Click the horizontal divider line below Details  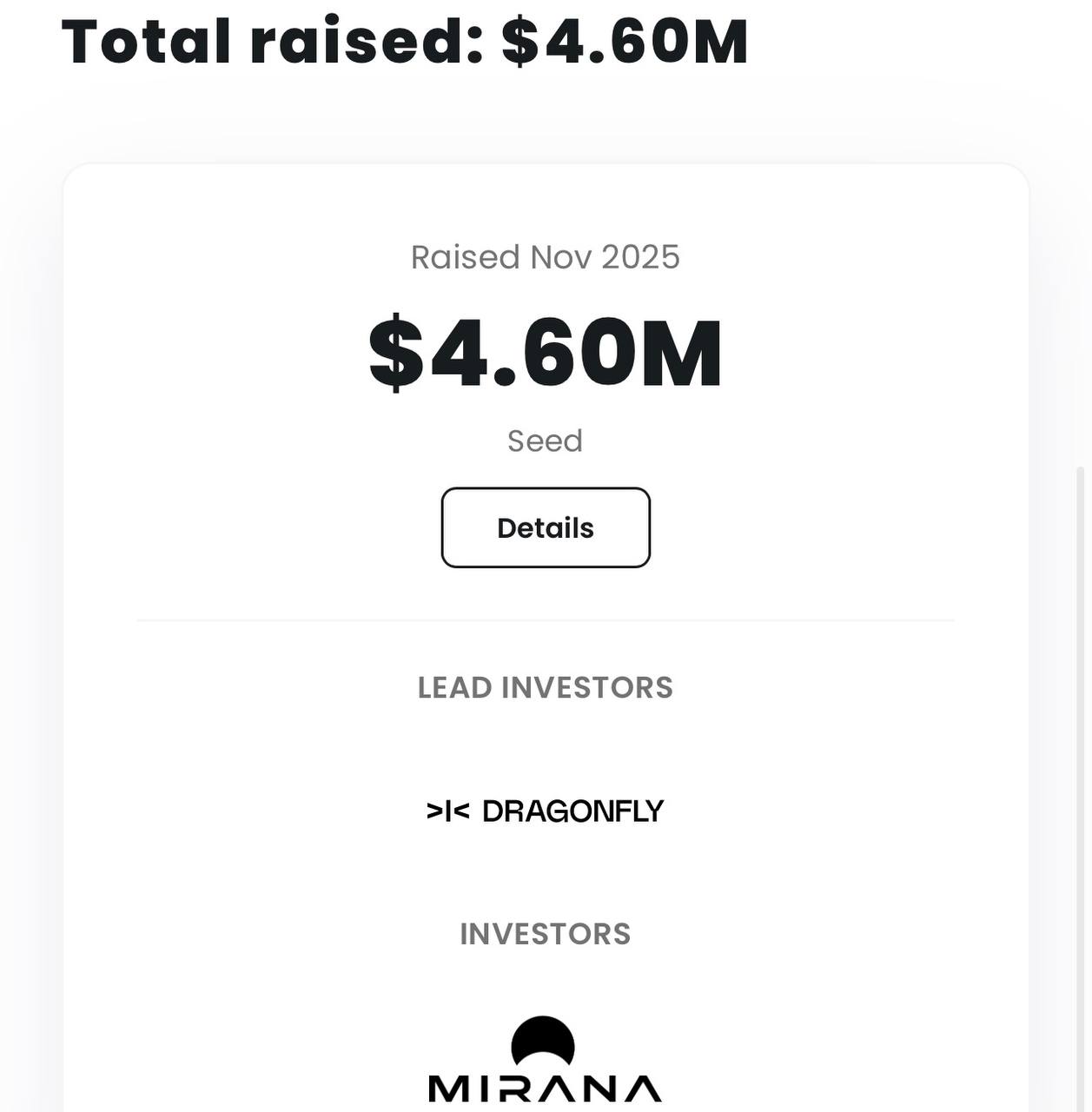(x=545, y=620)
